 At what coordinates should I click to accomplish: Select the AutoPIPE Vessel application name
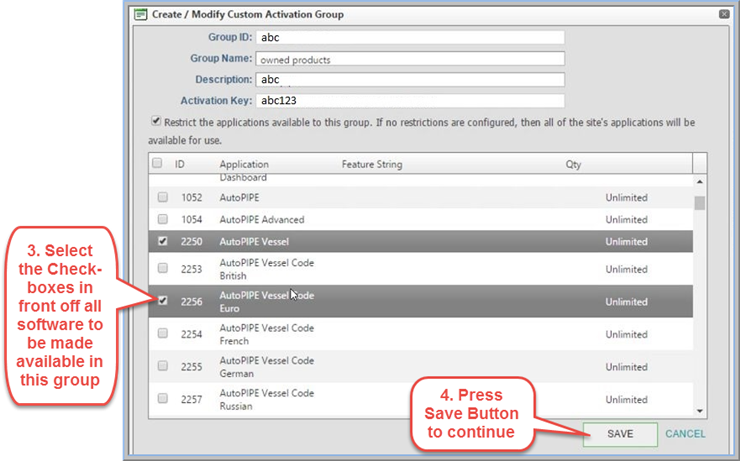coord(254,242)
